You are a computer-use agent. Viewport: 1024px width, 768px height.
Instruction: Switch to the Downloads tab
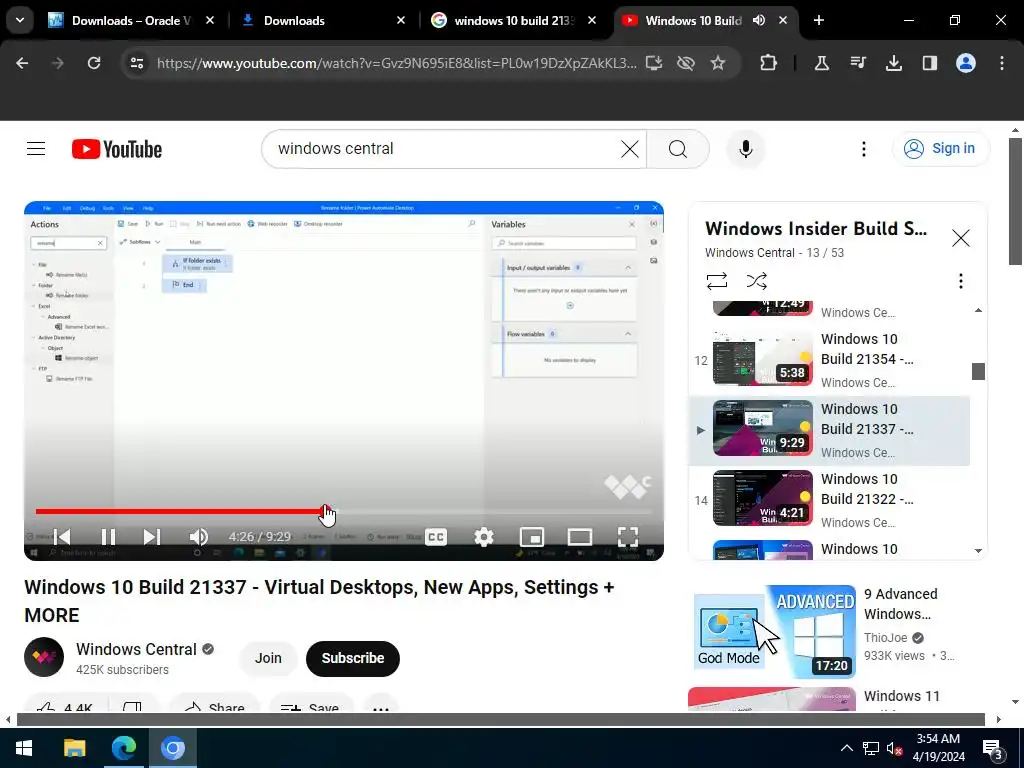click(x=323, y=20)
